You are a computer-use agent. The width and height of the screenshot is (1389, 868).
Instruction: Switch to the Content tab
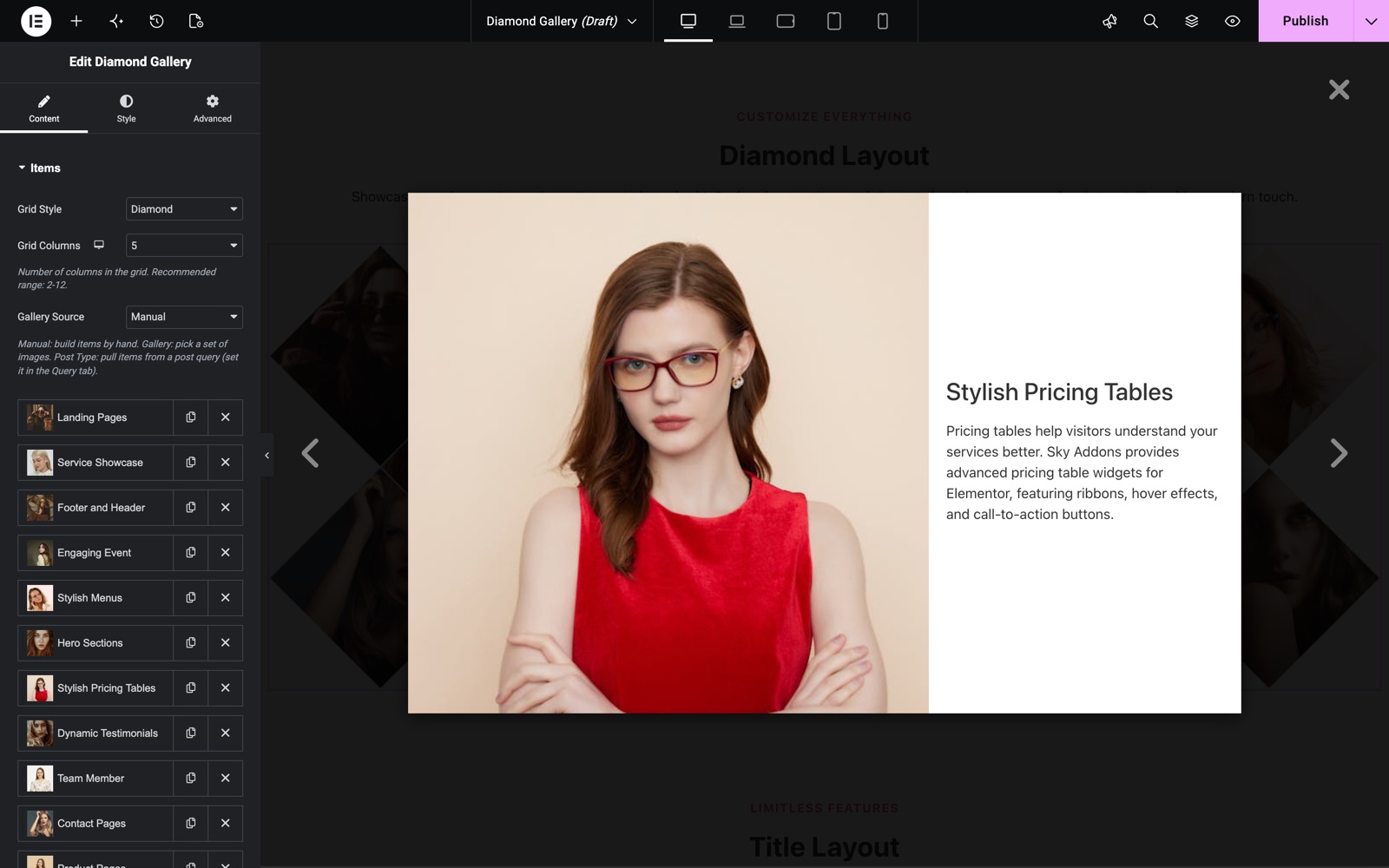tap(44, 108)
